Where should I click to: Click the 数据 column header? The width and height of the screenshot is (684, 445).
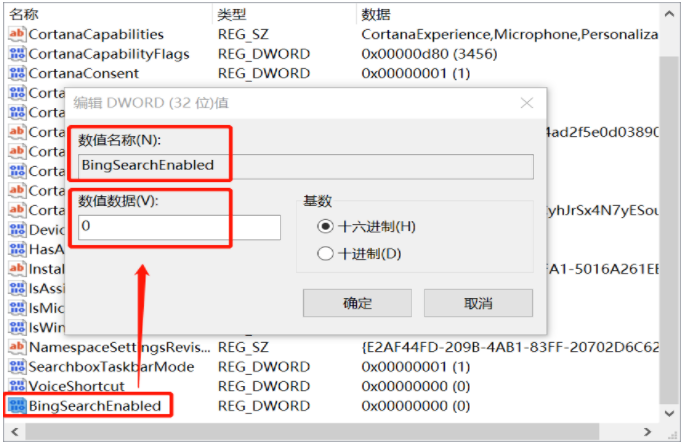point(375,14)
